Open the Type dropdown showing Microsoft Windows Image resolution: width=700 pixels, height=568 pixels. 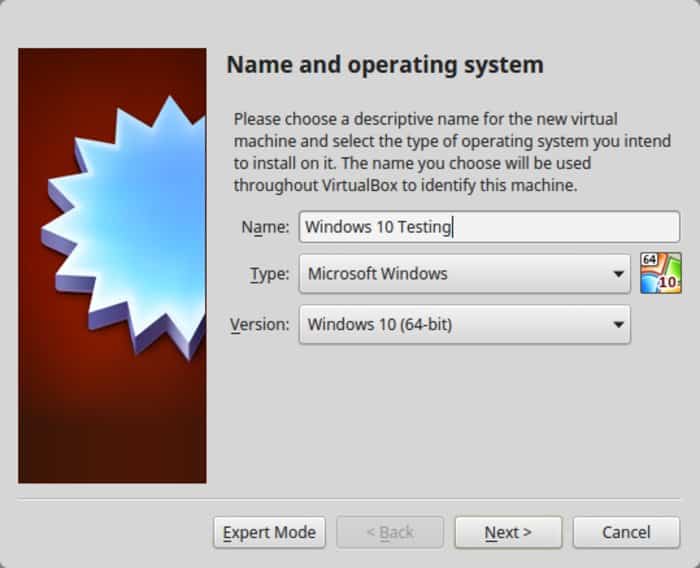click(x=465, y=274)
